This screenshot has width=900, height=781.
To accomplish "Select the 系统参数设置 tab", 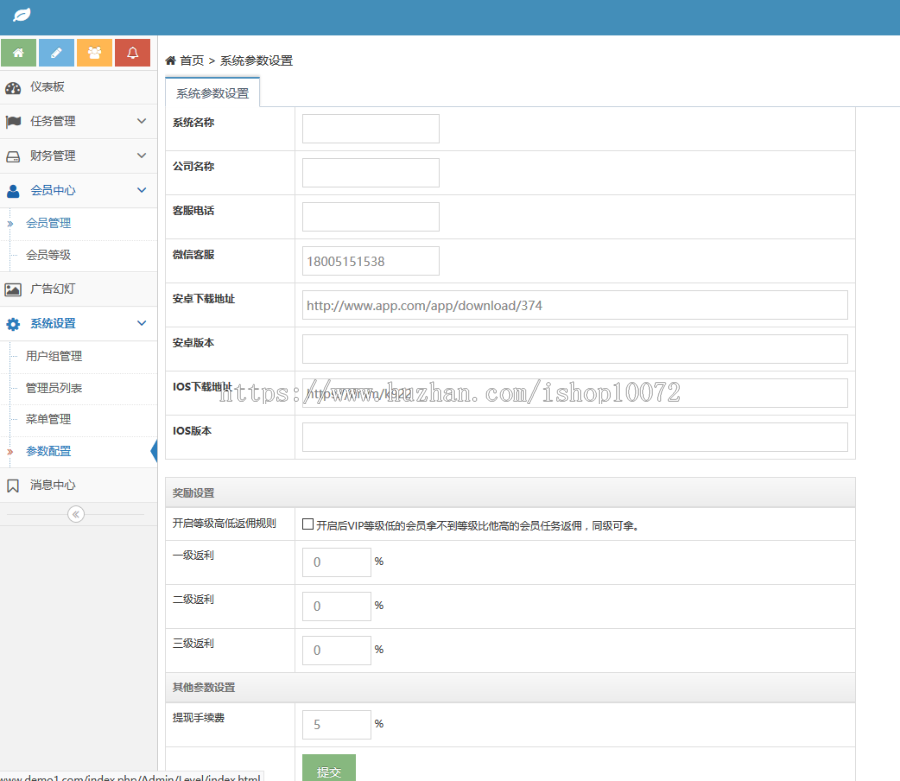I will 212,93.
